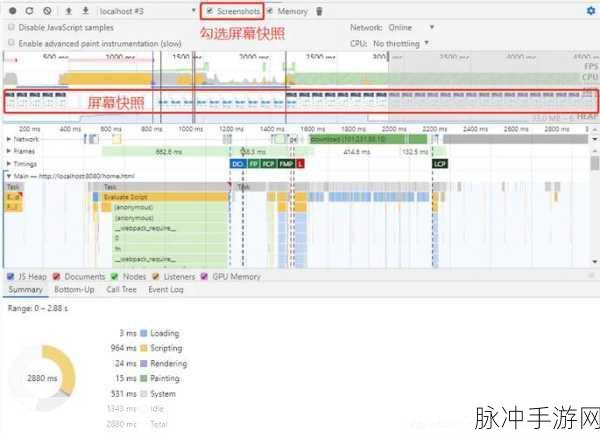This screenshot has height=437, width=600.
Task: Load a profile with the upload icon
Action: pyautogui.click(x=68, y=11)
